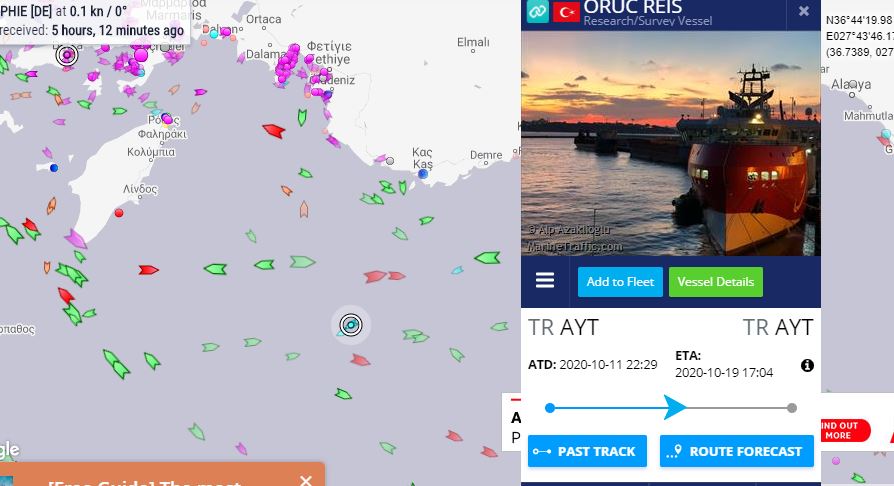Click Add to Fleet button

pos(620,282)
